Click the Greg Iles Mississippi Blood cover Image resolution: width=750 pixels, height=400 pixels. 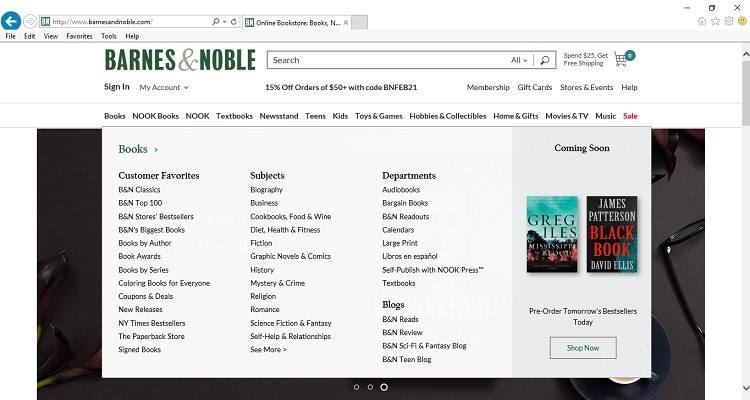[x=552, y=234]
